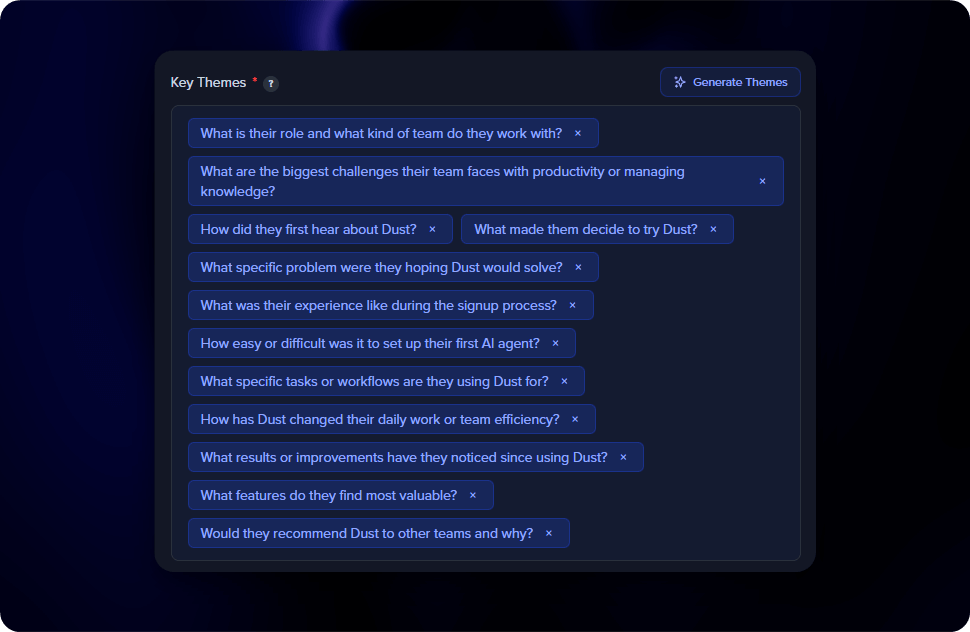The image size is (970, 632).
Task: Delete 'specific problem' theme with its x
Action: (578, 267)
